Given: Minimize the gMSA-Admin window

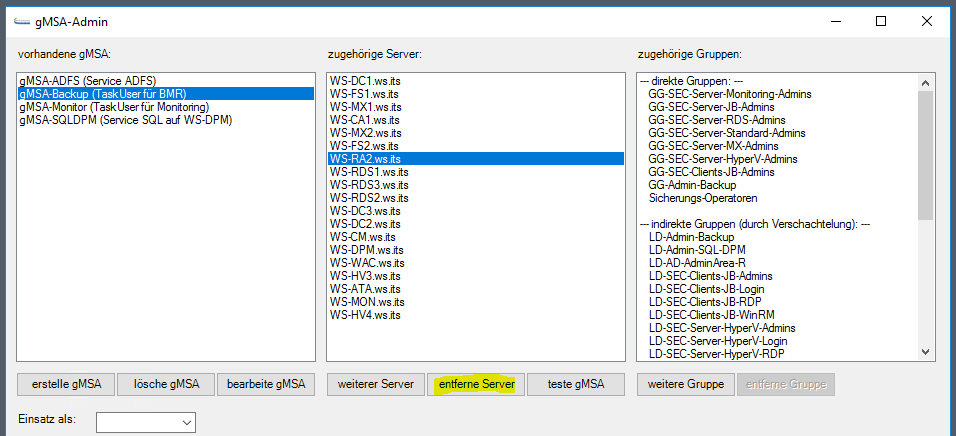Looking at the screenshot, I should click(835, 21).
